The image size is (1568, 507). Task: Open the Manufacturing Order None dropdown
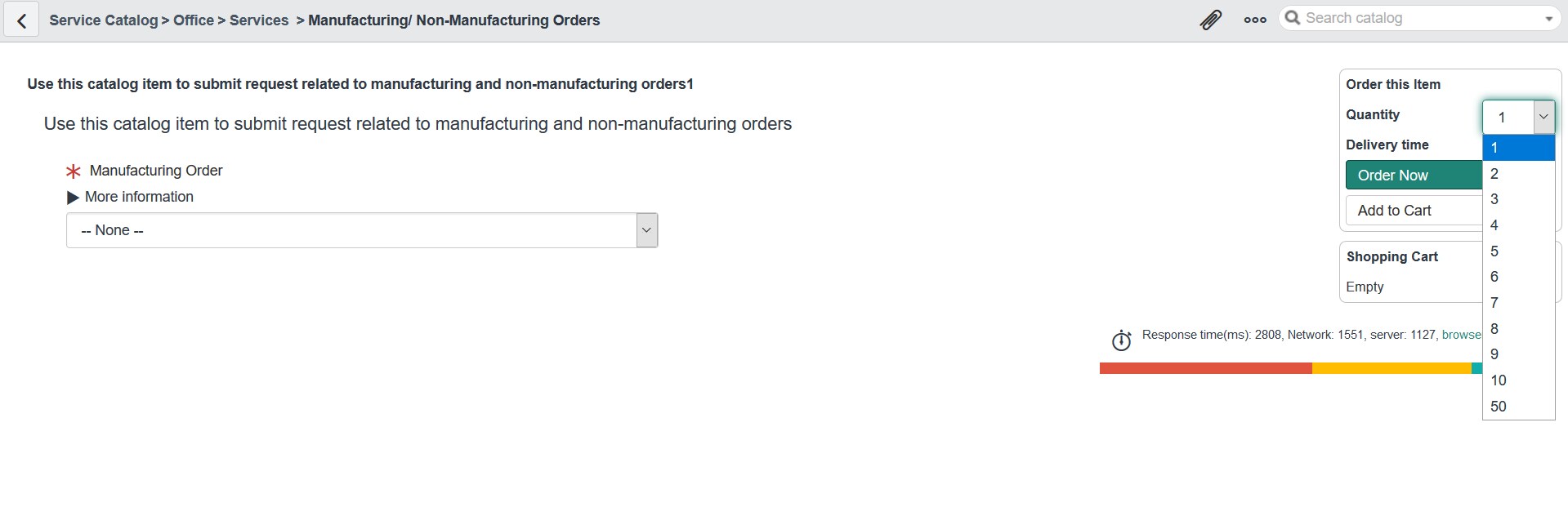tap(362, 230)
